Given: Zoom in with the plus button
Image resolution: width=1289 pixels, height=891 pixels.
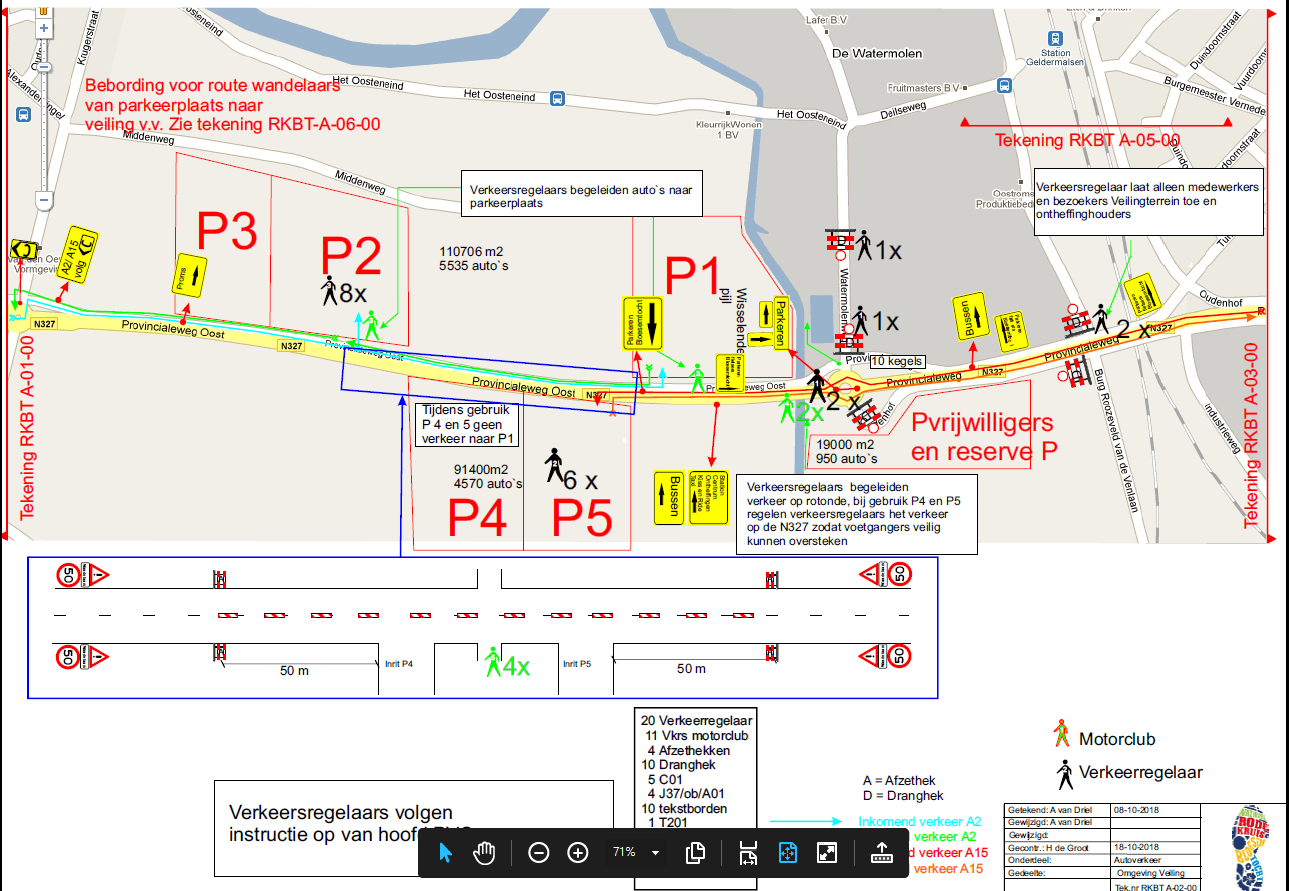Looking at the screenshot, I should [578, 853].
